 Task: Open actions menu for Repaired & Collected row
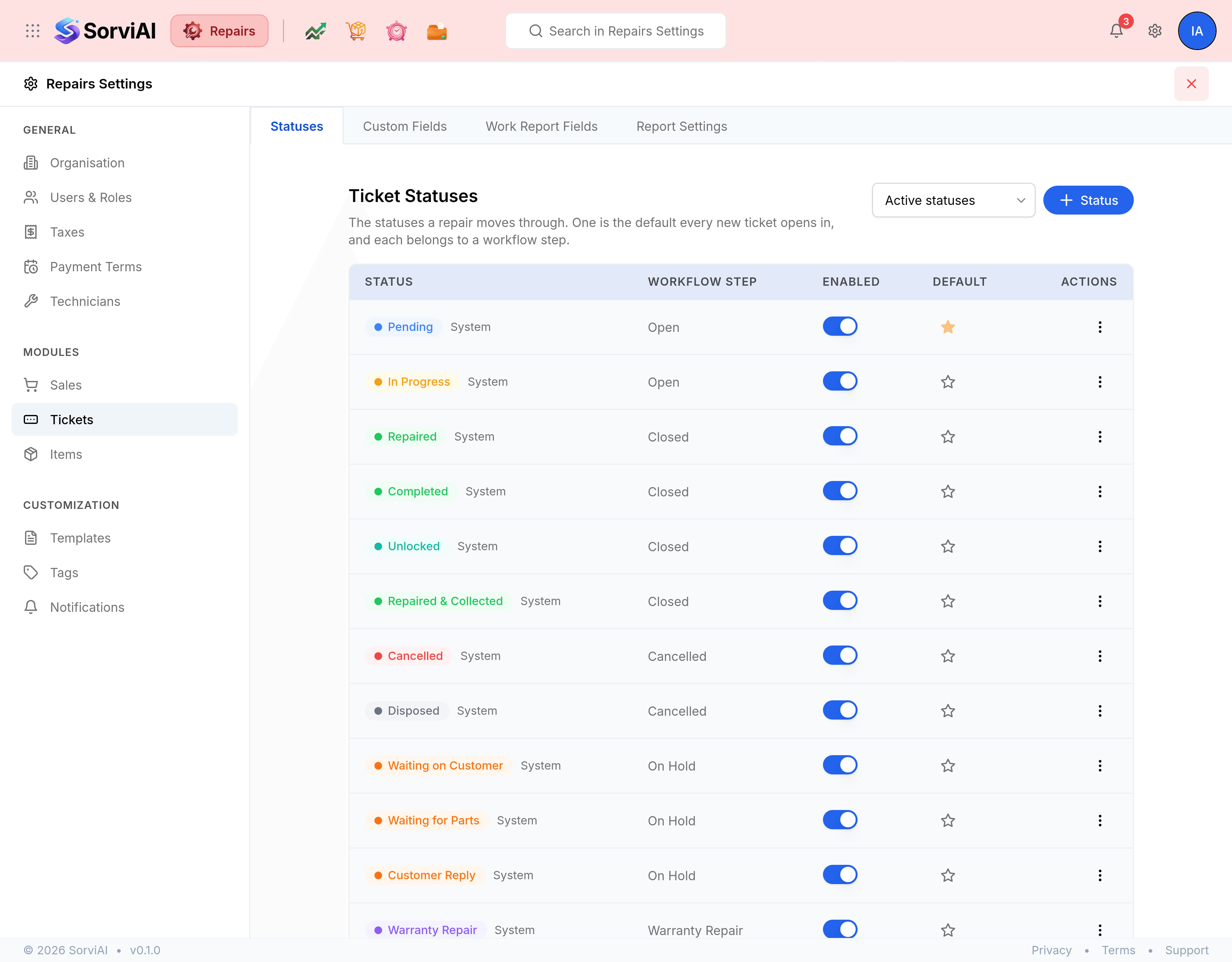click(1099, 601)
